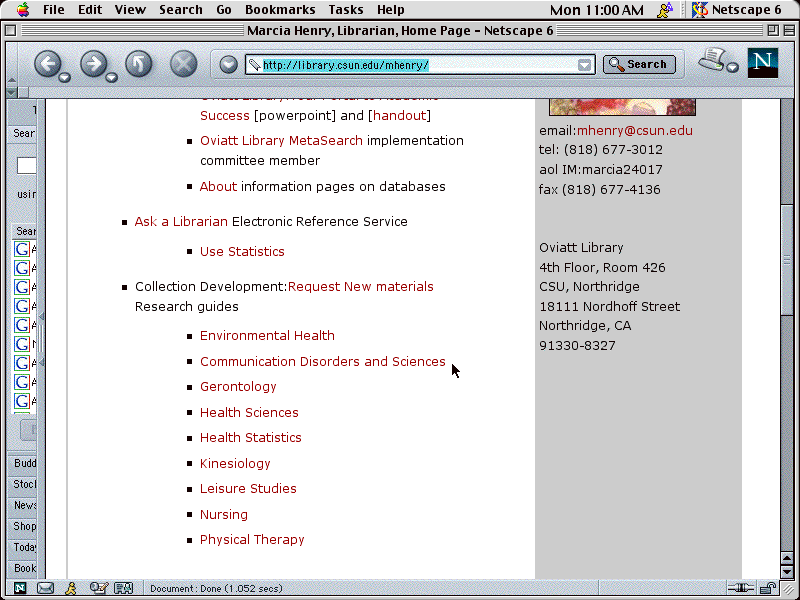800x600 pixels.
Task: Click the scrollbar down arrow
Action: 787,572
